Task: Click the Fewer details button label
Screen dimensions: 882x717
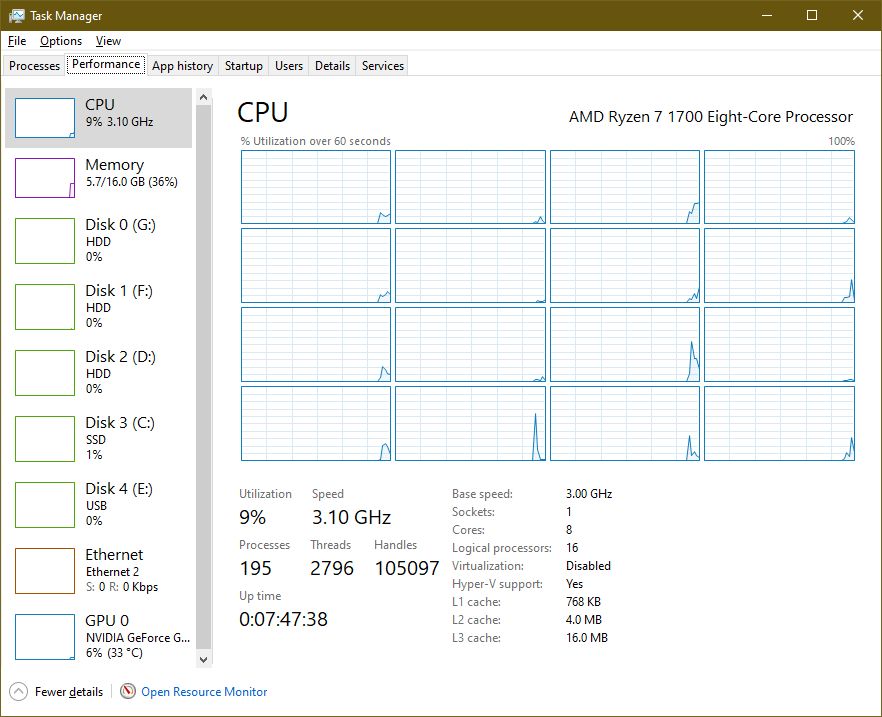Action: click(x=69, y=692)
